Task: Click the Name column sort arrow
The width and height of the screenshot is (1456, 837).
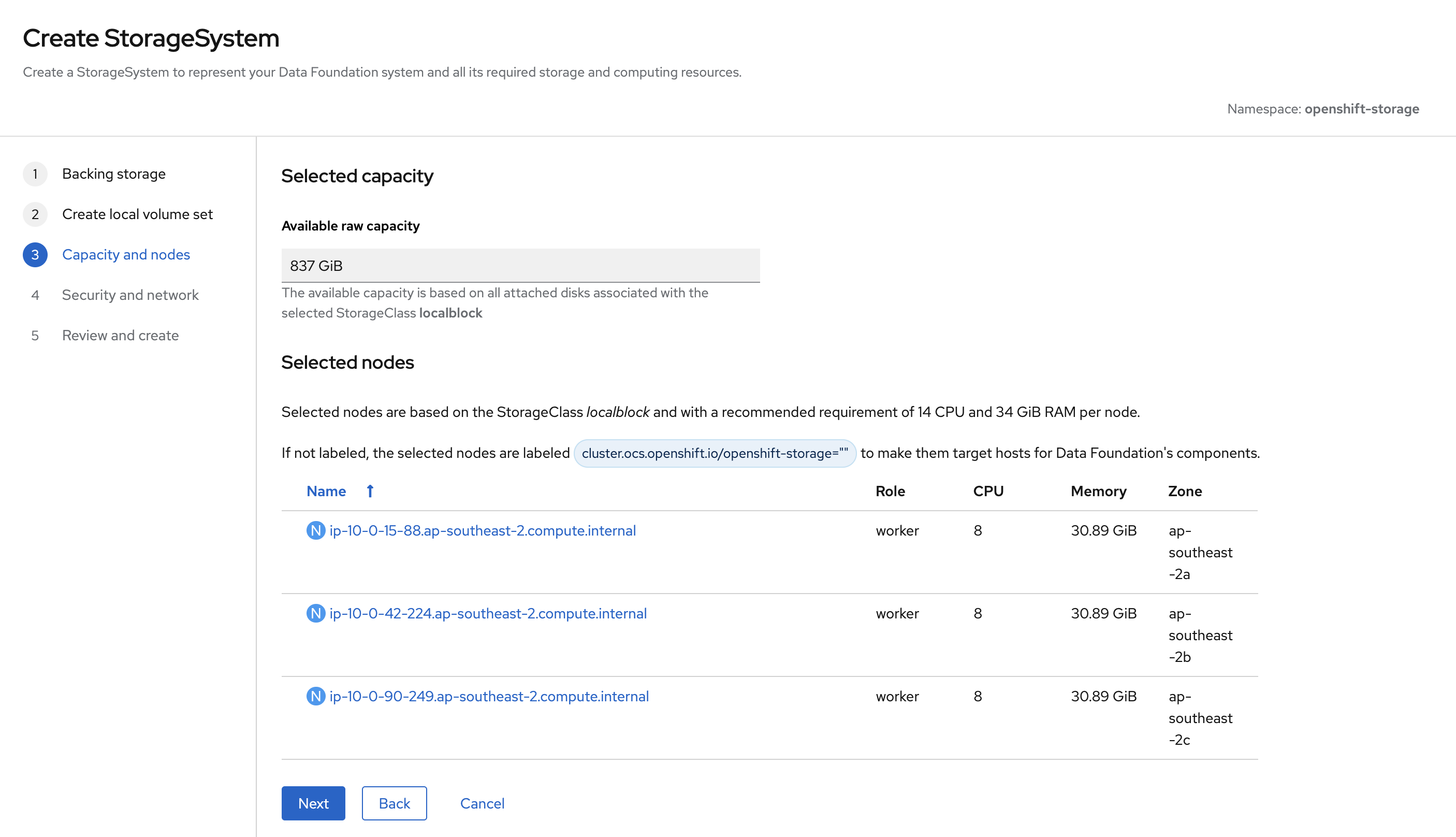Action: 370,491
